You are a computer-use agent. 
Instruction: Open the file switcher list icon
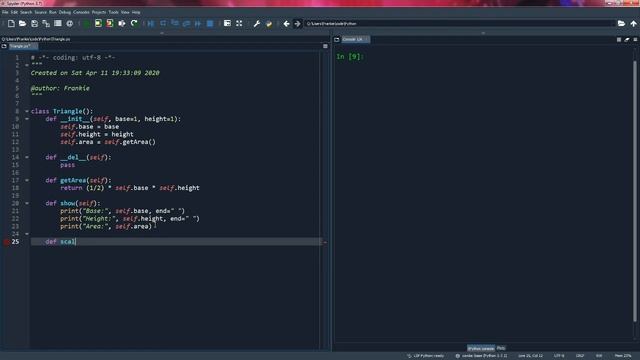pos(58,24)
